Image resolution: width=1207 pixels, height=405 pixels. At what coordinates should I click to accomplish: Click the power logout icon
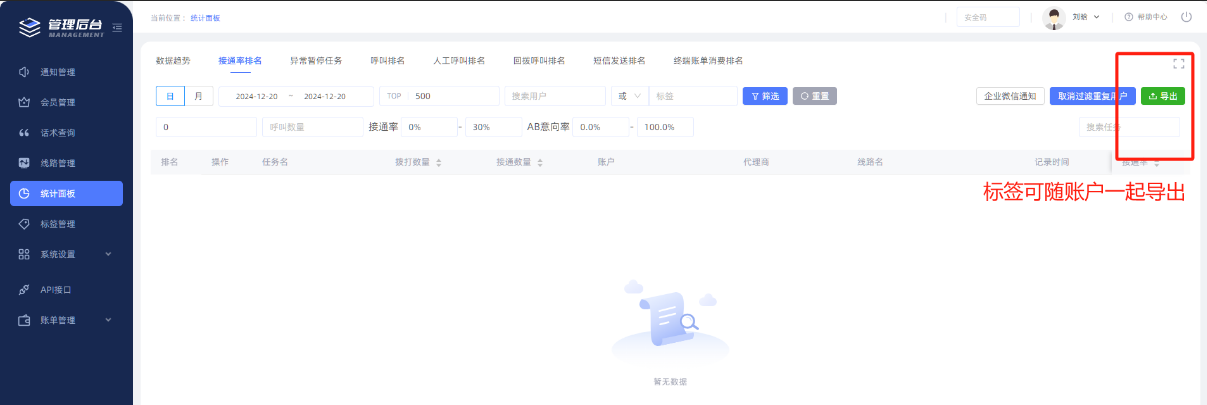pyautogui.click(x=1186, y=17)
